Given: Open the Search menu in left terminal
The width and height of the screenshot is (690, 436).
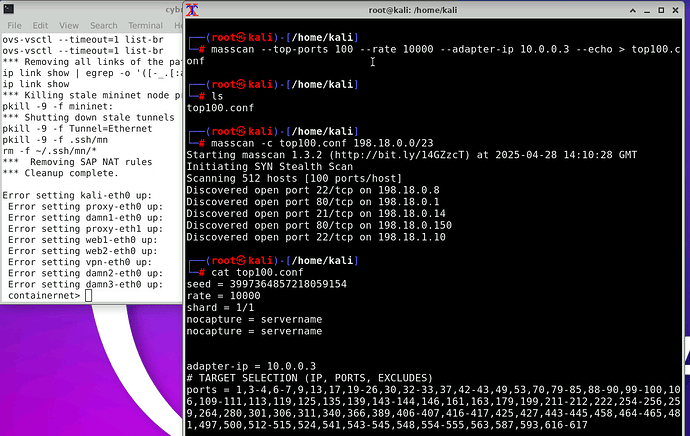Looking at the screenshot, I should click(103, 25).
